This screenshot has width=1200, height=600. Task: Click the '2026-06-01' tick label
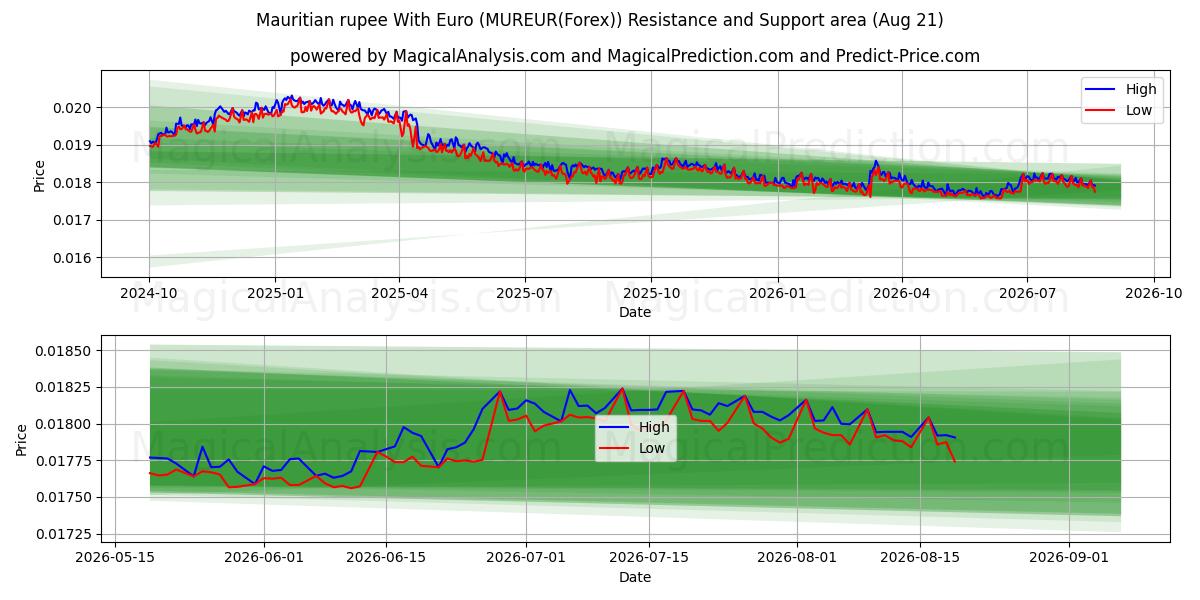pyautogui.click(x=265, y=558)
